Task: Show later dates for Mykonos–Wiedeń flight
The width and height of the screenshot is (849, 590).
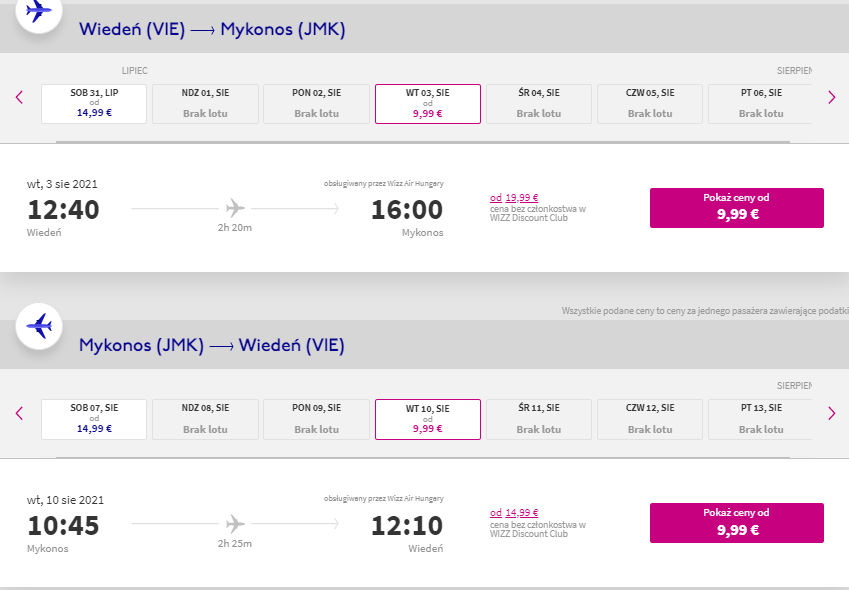Action: point(832,414)
